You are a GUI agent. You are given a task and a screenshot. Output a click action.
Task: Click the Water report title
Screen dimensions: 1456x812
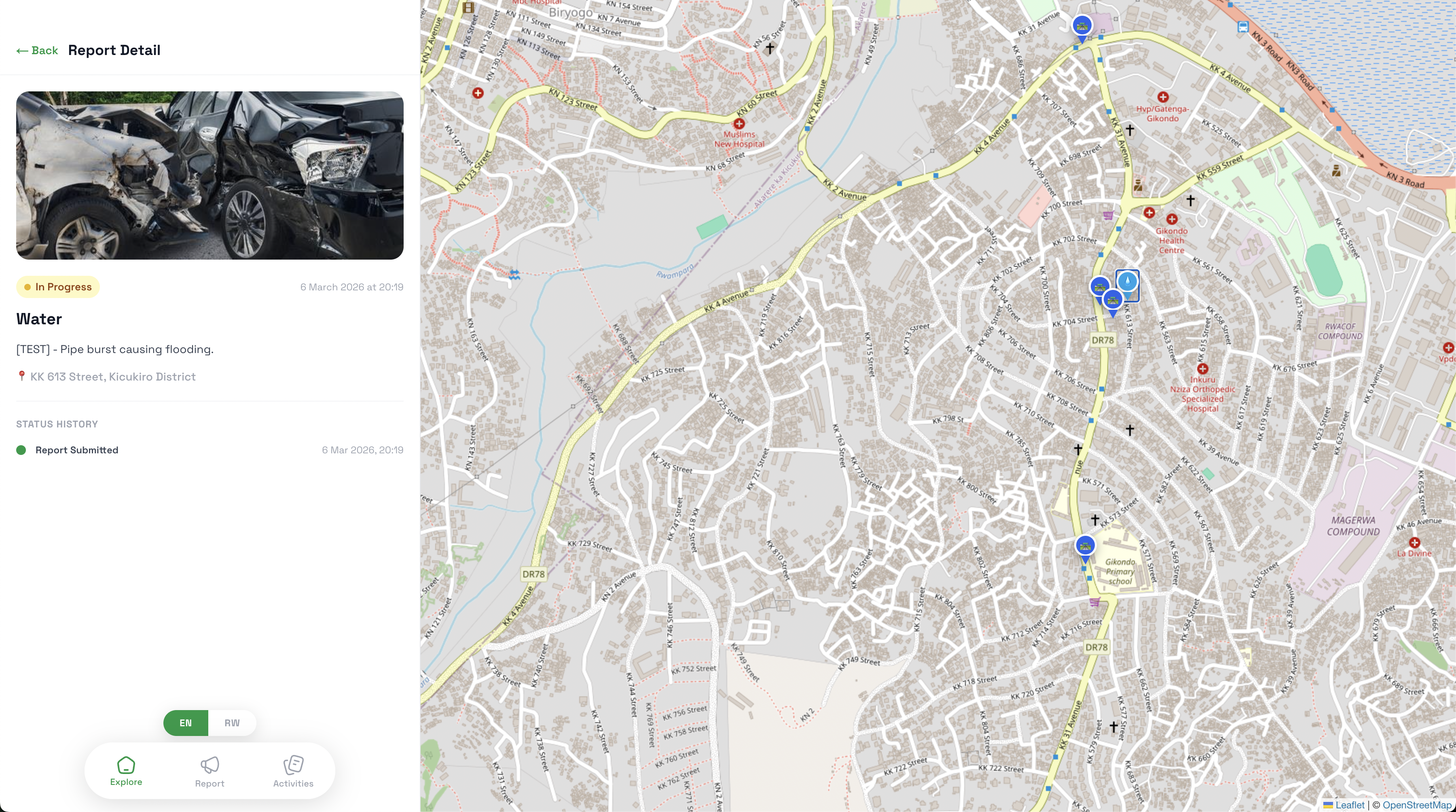pyautogui.click(x=39, y=319)
